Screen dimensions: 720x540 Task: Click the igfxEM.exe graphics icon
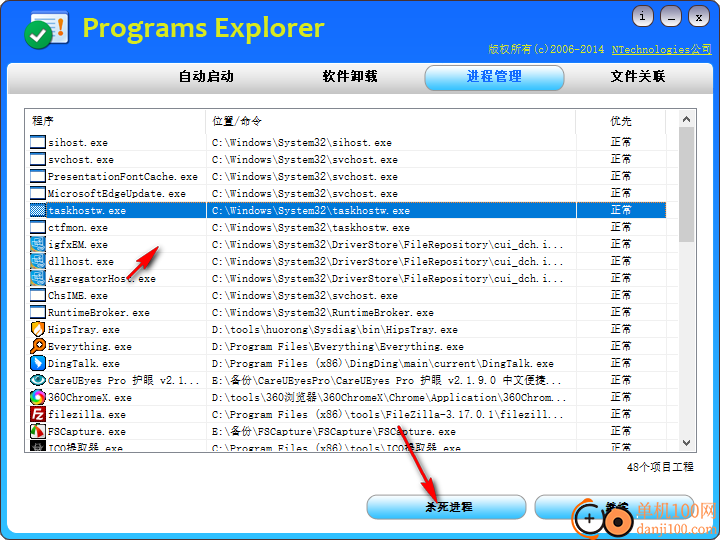(x=38, y=244)
